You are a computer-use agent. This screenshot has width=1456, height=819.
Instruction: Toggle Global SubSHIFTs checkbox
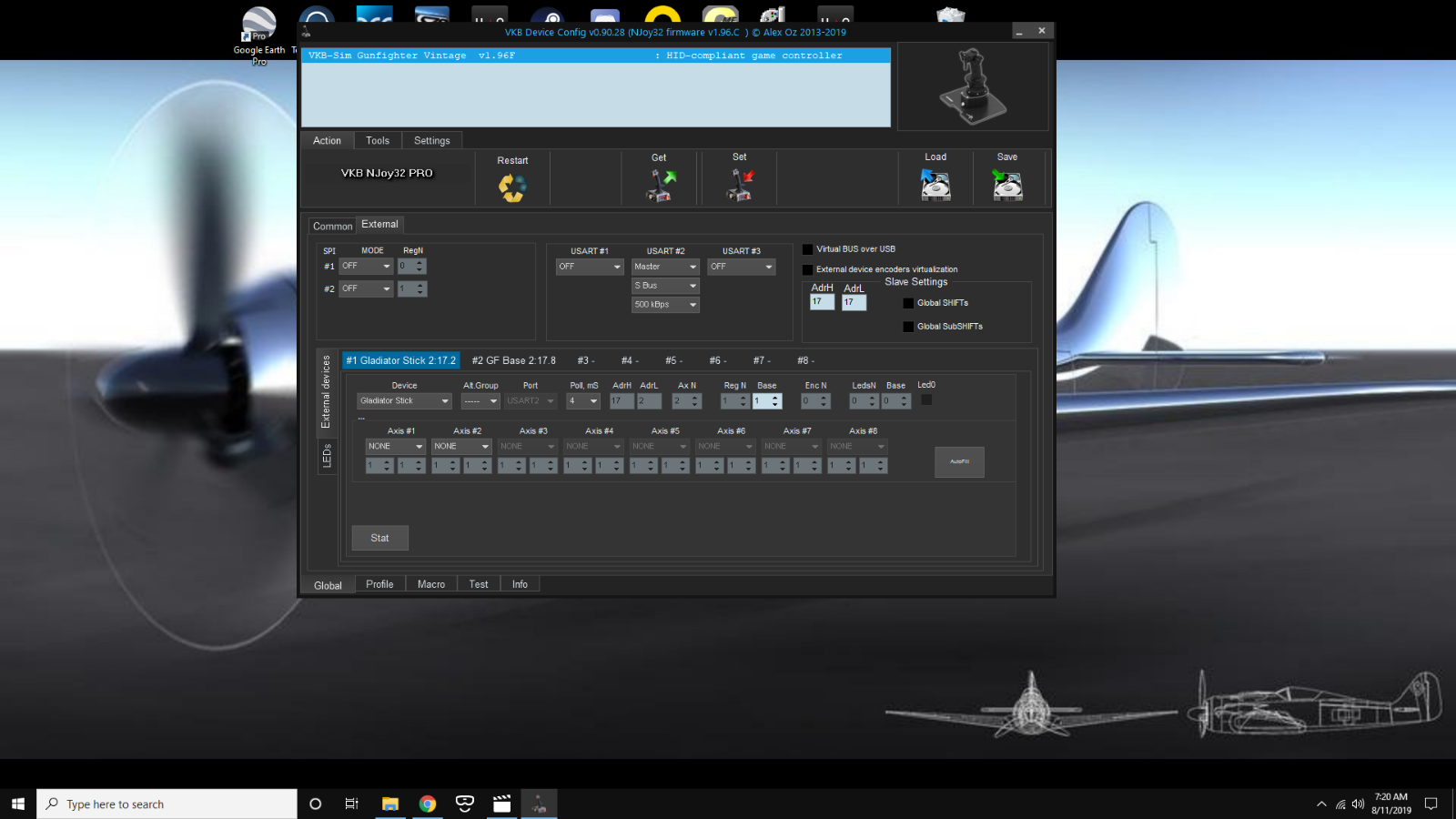pos(908,327)
